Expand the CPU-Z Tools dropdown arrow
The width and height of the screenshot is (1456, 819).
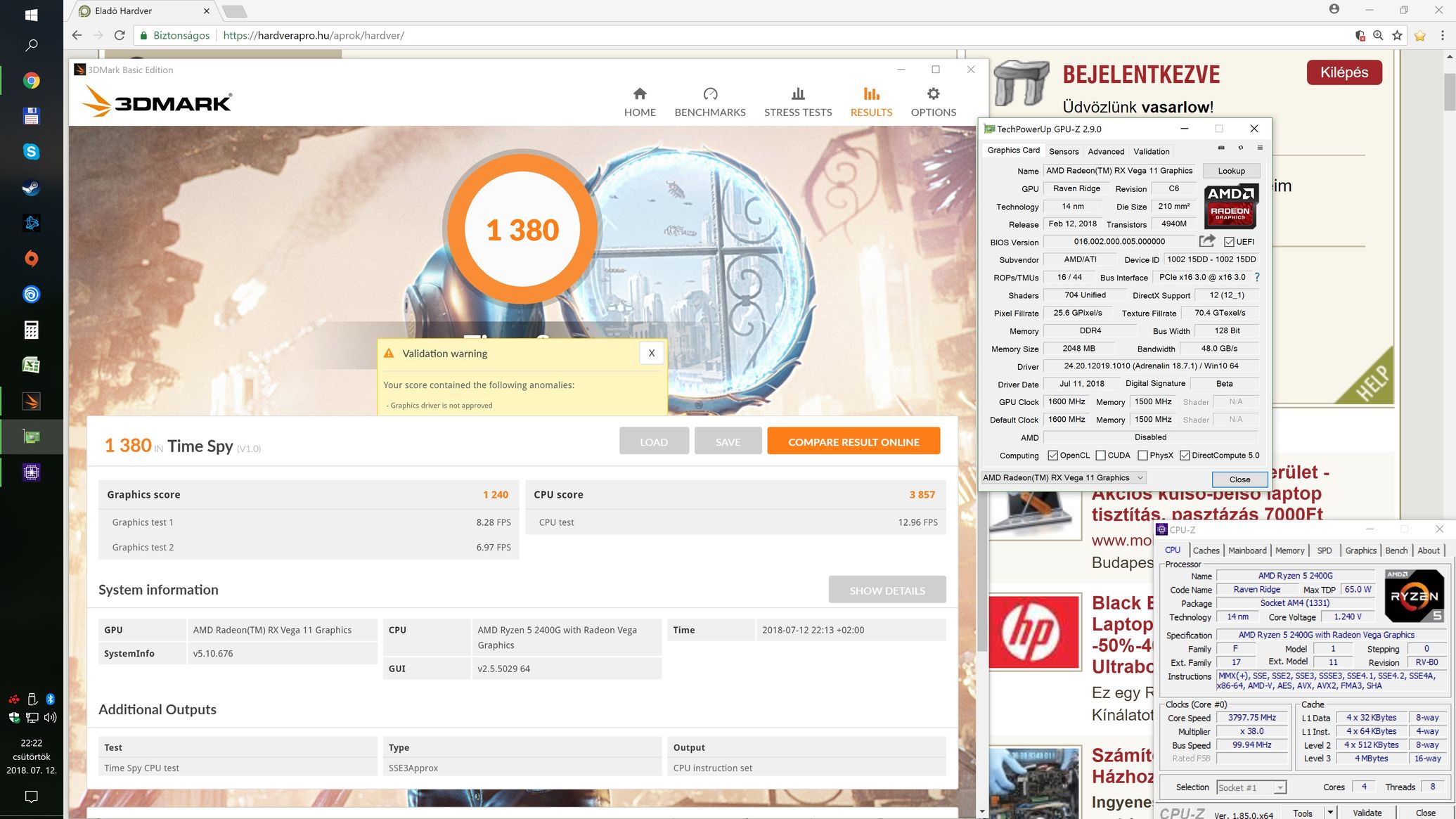pyautogui.click(x=1330, y=812)
